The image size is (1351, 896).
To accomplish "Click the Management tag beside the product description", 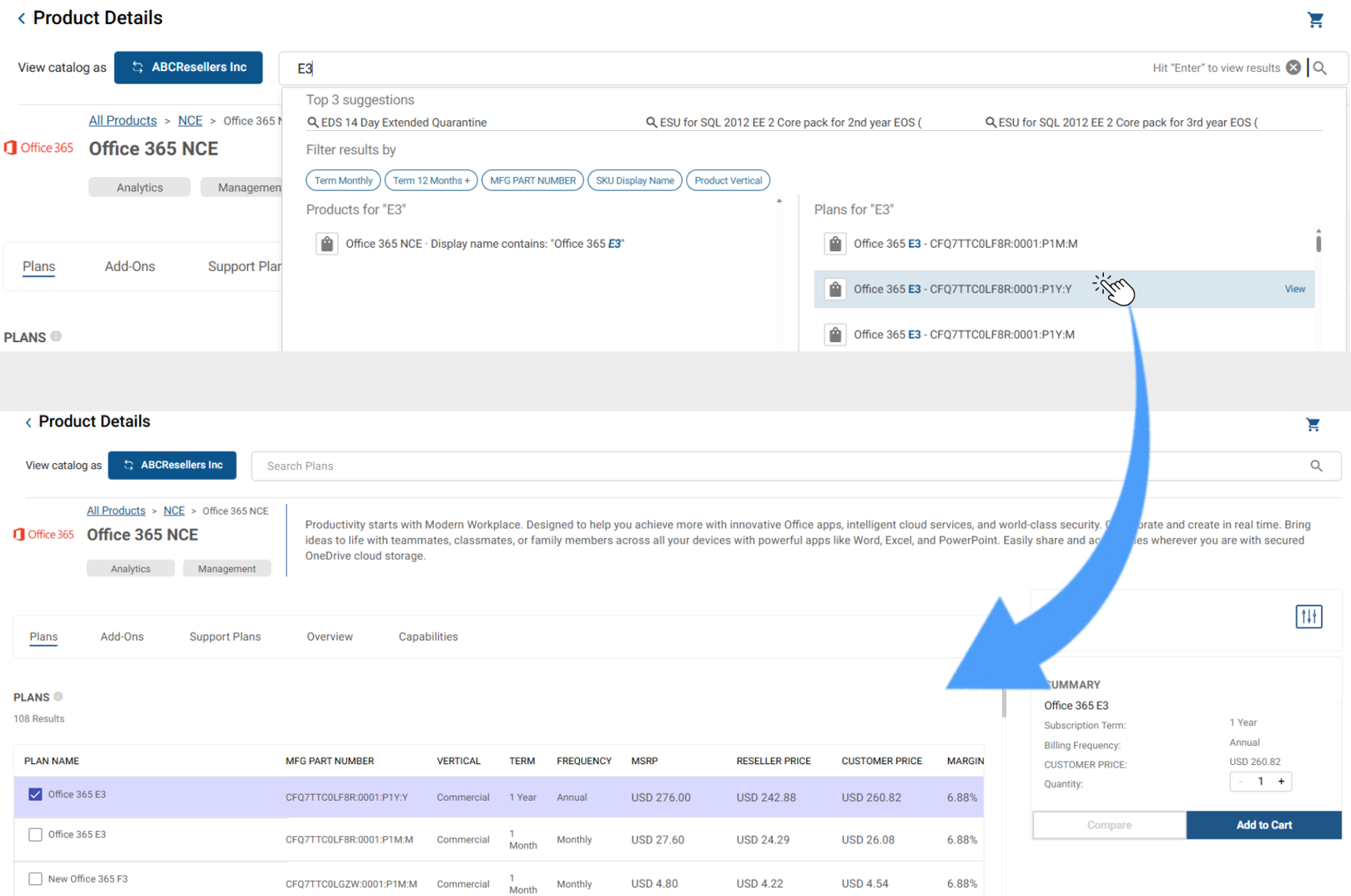I will (227, 569).
